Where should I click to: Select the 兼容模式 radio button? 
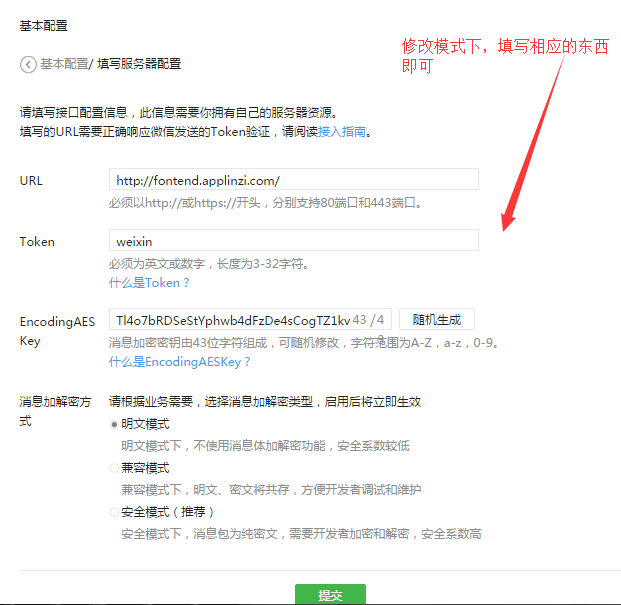click(x=114, y=468)
